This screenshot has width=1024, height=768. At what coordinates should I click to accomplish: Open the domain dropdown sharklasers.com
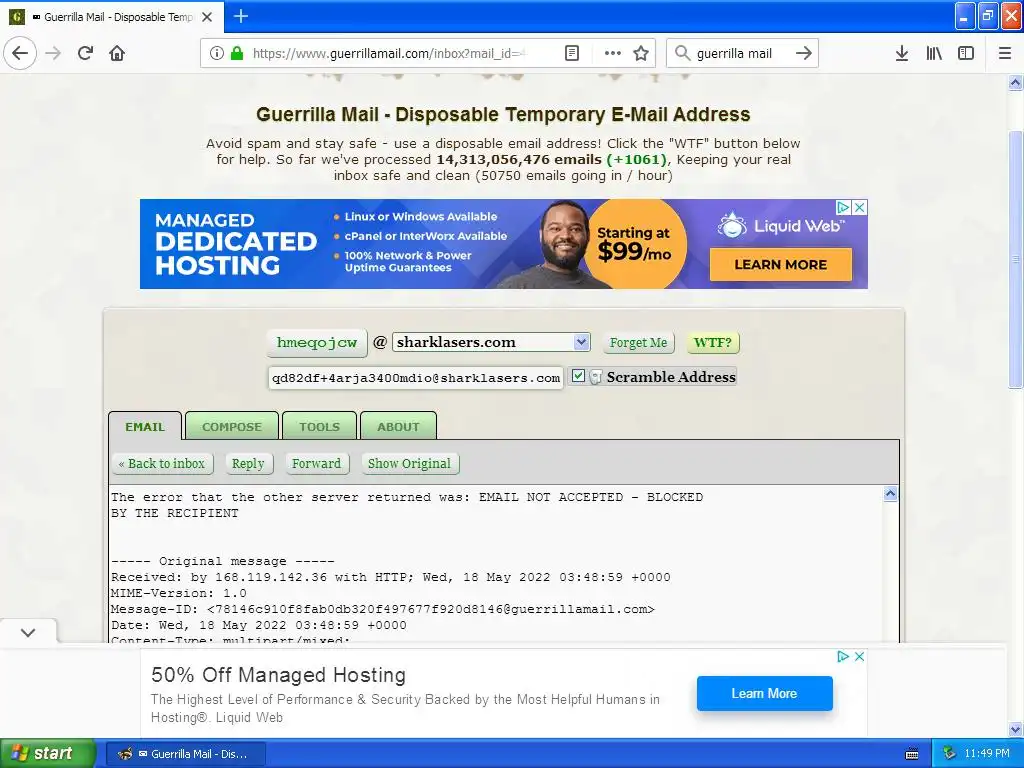(491, 342)
